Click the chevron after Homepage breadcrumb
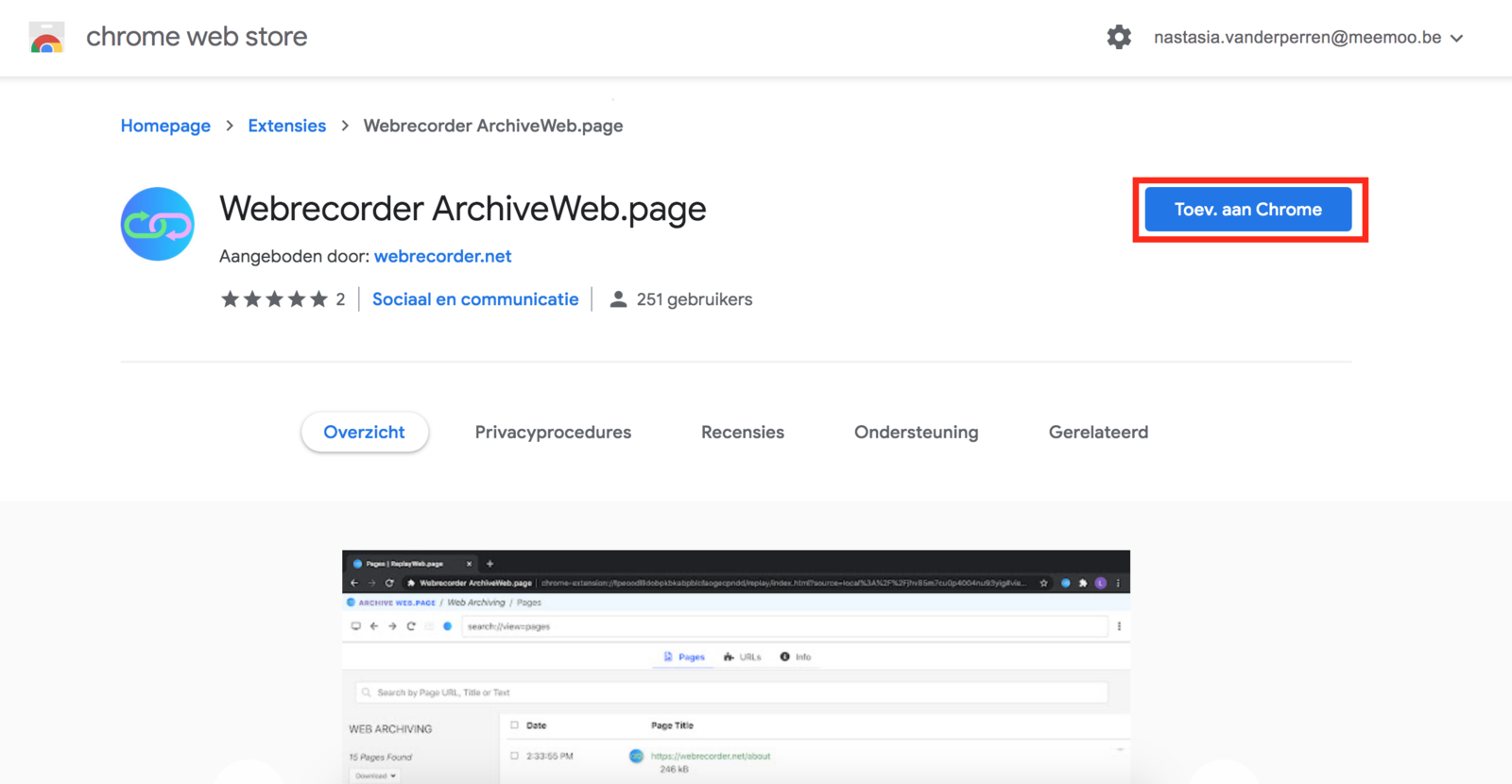The image size is (1512, 784). tap(230, 126)
